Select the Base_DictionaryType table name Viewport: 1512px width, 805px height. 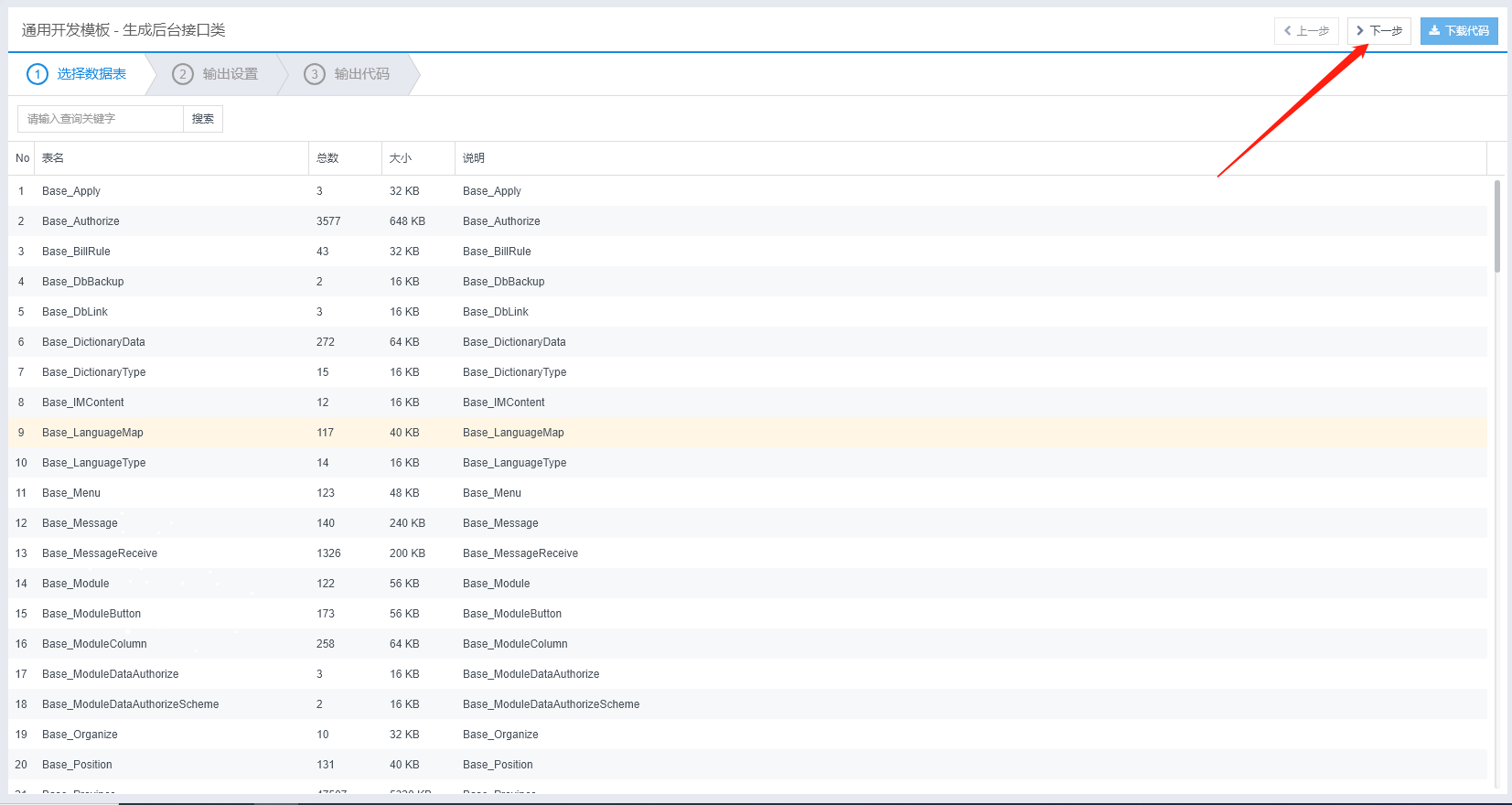[94, 372]
